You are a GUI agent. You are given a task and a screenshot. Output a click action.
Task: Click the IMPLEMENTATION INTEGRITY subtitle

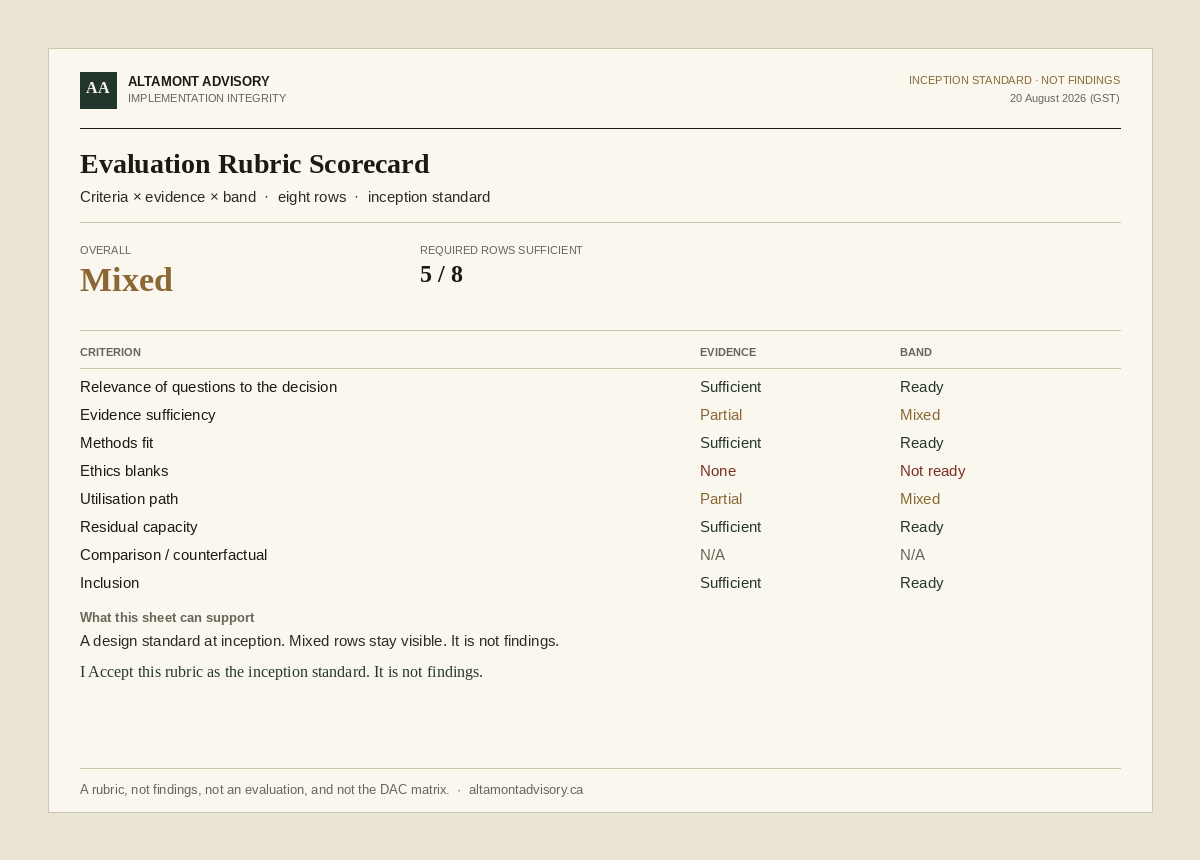207,98
